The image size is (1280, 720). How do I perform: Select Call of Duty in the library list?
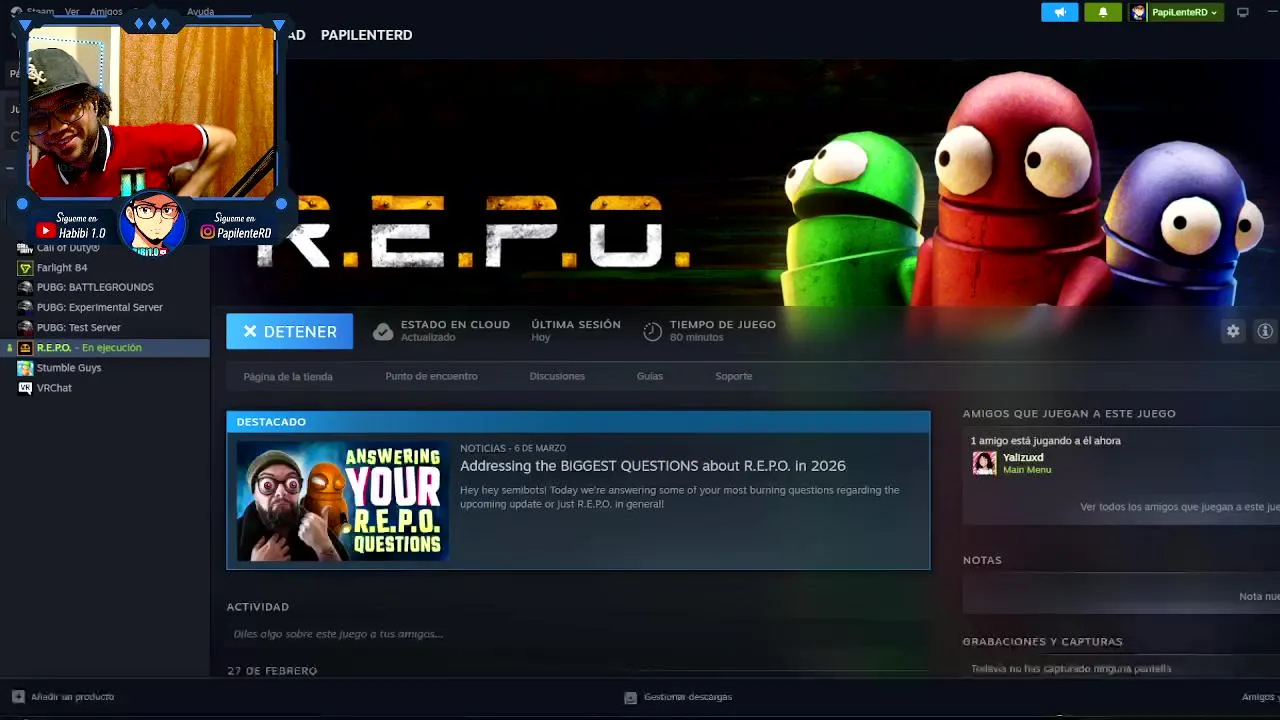(68, 247)
